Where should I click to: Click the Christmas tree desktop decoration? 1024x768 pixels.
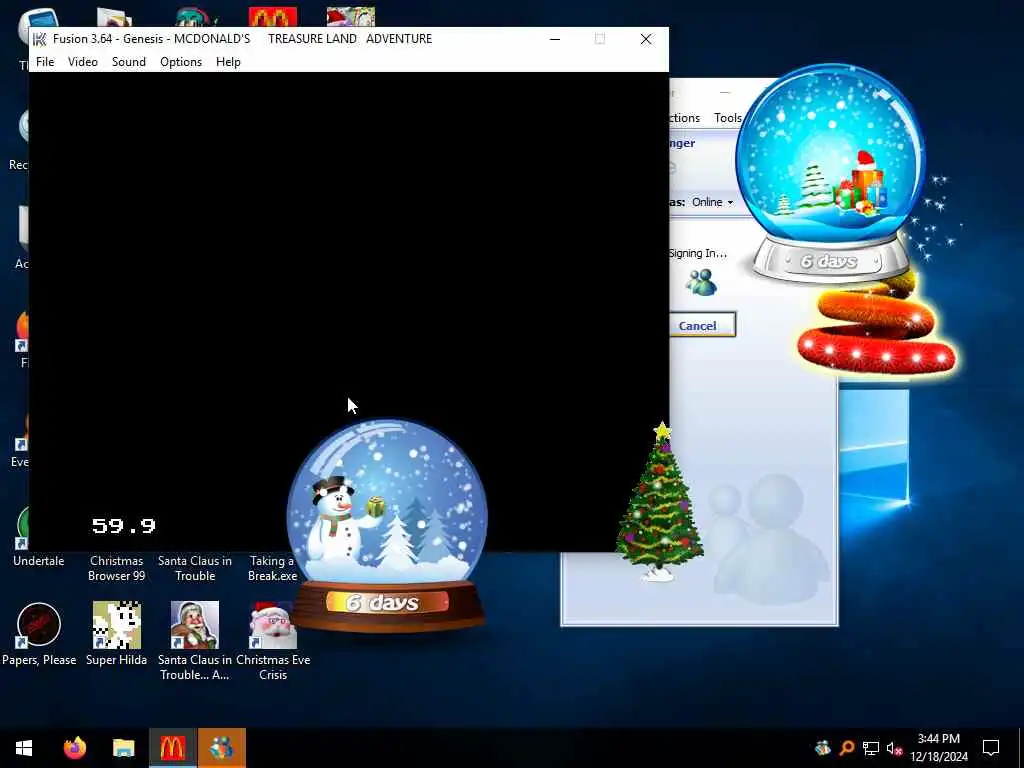[660, 502]
